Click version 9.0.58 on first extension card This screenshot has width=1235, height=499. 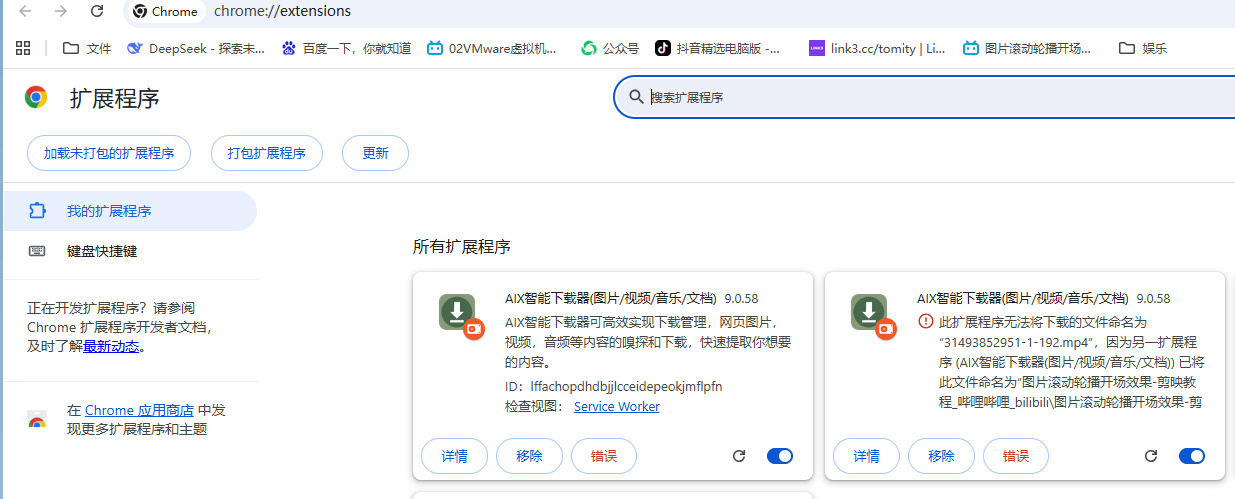(x=741, y=298)
